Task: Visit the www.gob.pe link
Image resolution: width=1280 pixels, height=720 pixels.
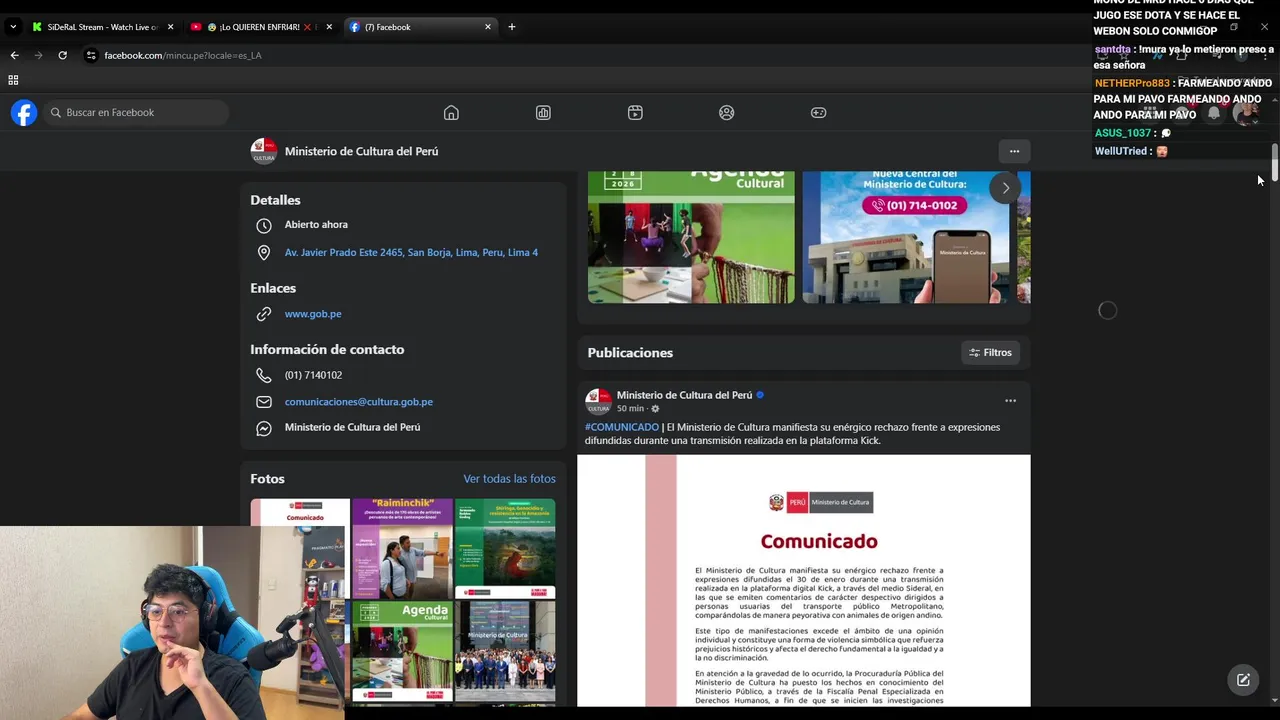Action: click(313, 314)
